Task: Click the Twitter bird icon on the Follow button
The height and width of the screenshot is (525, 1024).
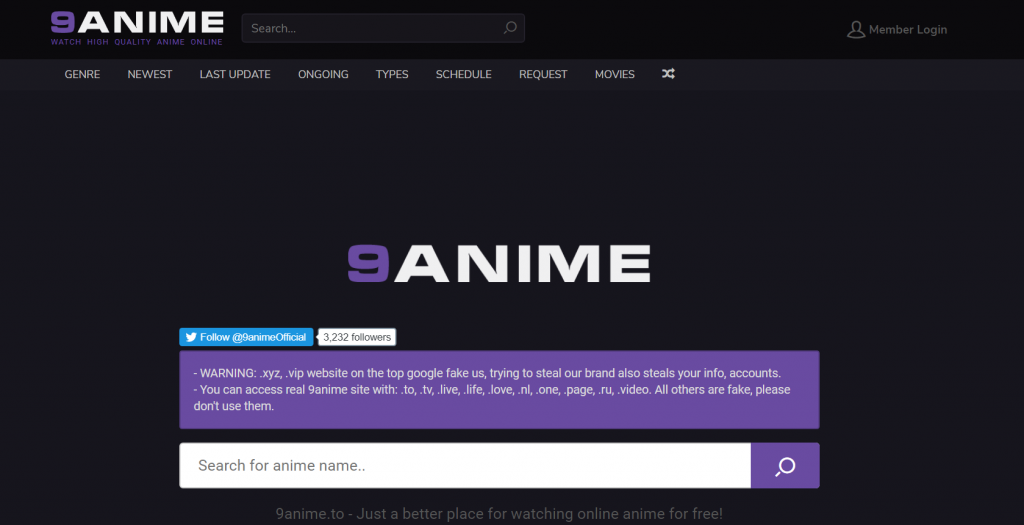Action: (x=191, y=337)
